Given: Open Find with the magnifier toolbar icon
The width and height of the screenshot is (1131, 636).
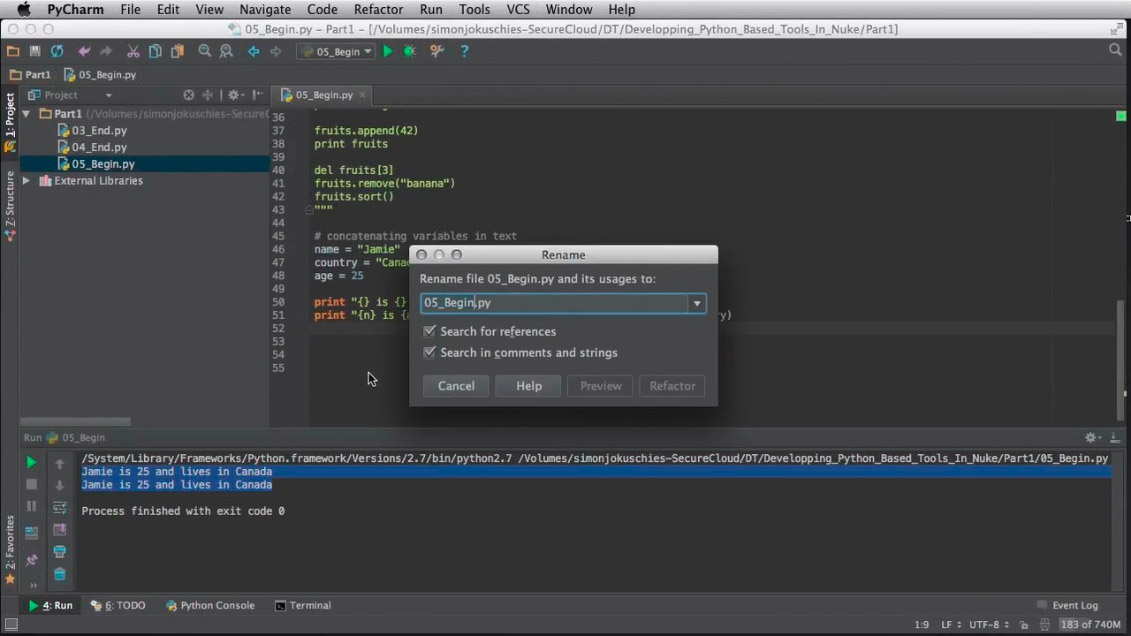Looking at the screenshot, I should click(205, 51).
